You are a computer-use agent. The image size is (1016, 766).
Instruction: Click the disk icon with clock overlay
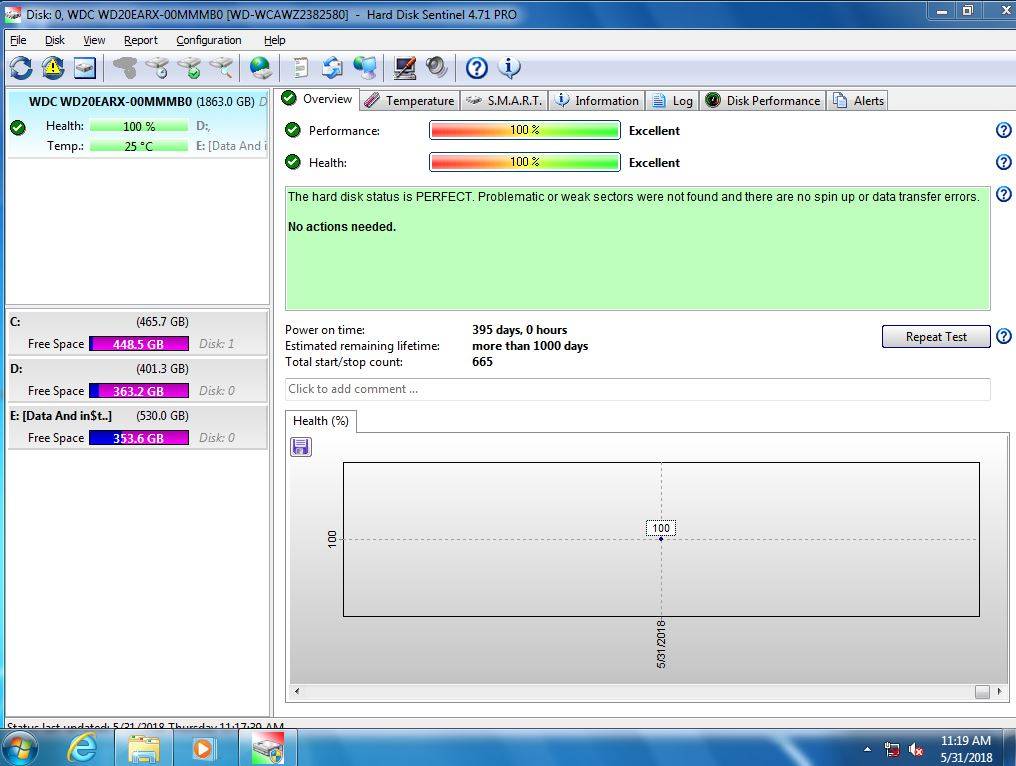click(x=157, y=67)
